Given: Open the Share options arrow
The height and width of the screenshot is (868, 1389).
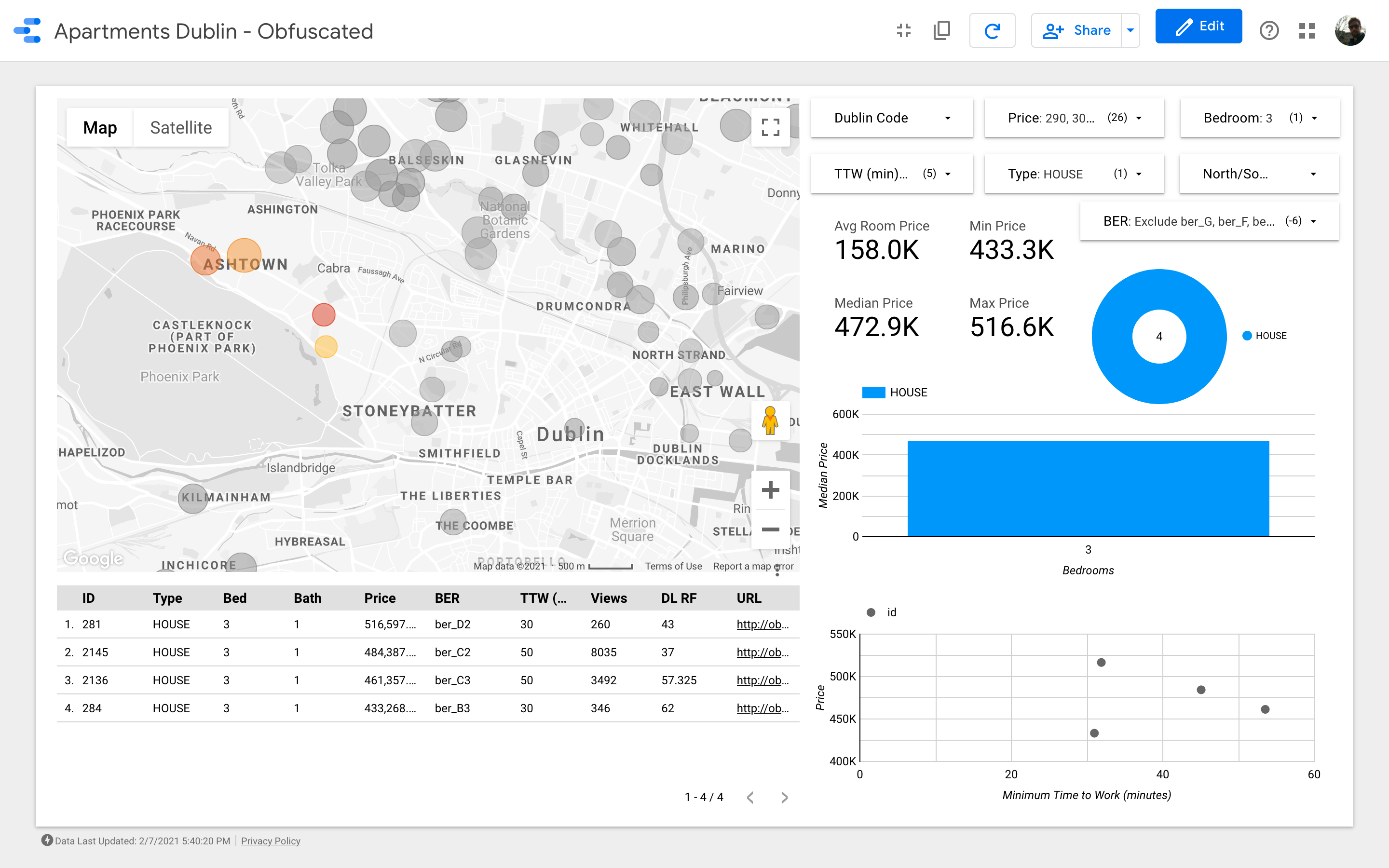Looking at the screenshot, I should click(1130, 30).
